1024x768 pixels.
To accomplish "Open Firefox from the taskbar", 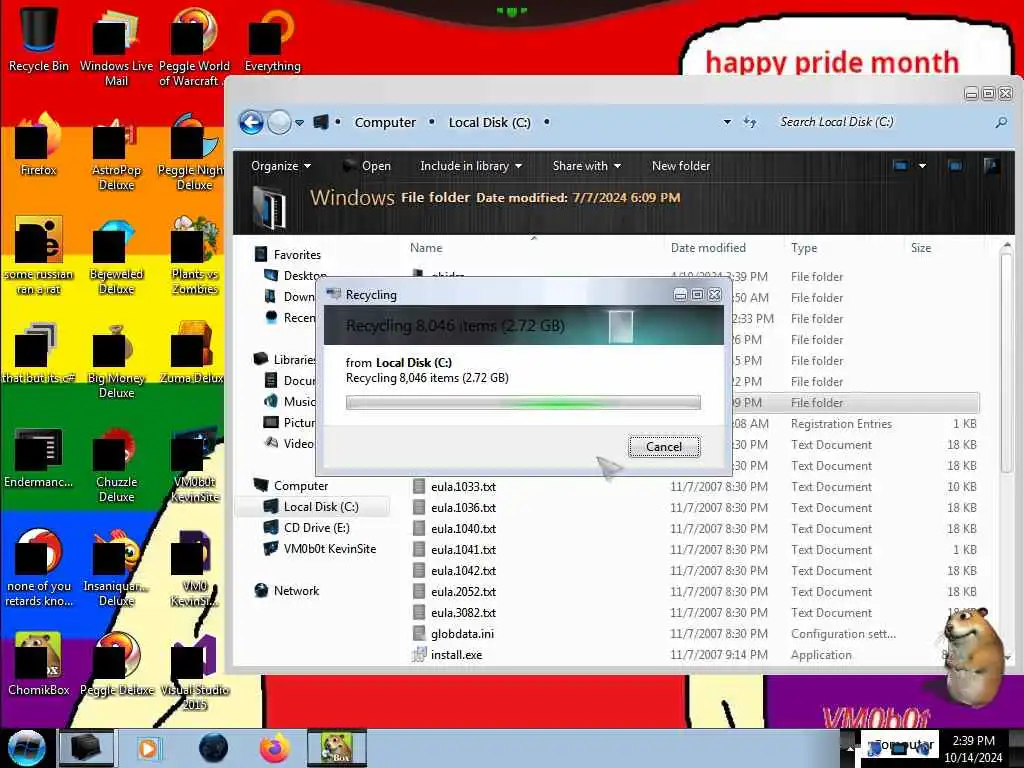I will (275, 748).
